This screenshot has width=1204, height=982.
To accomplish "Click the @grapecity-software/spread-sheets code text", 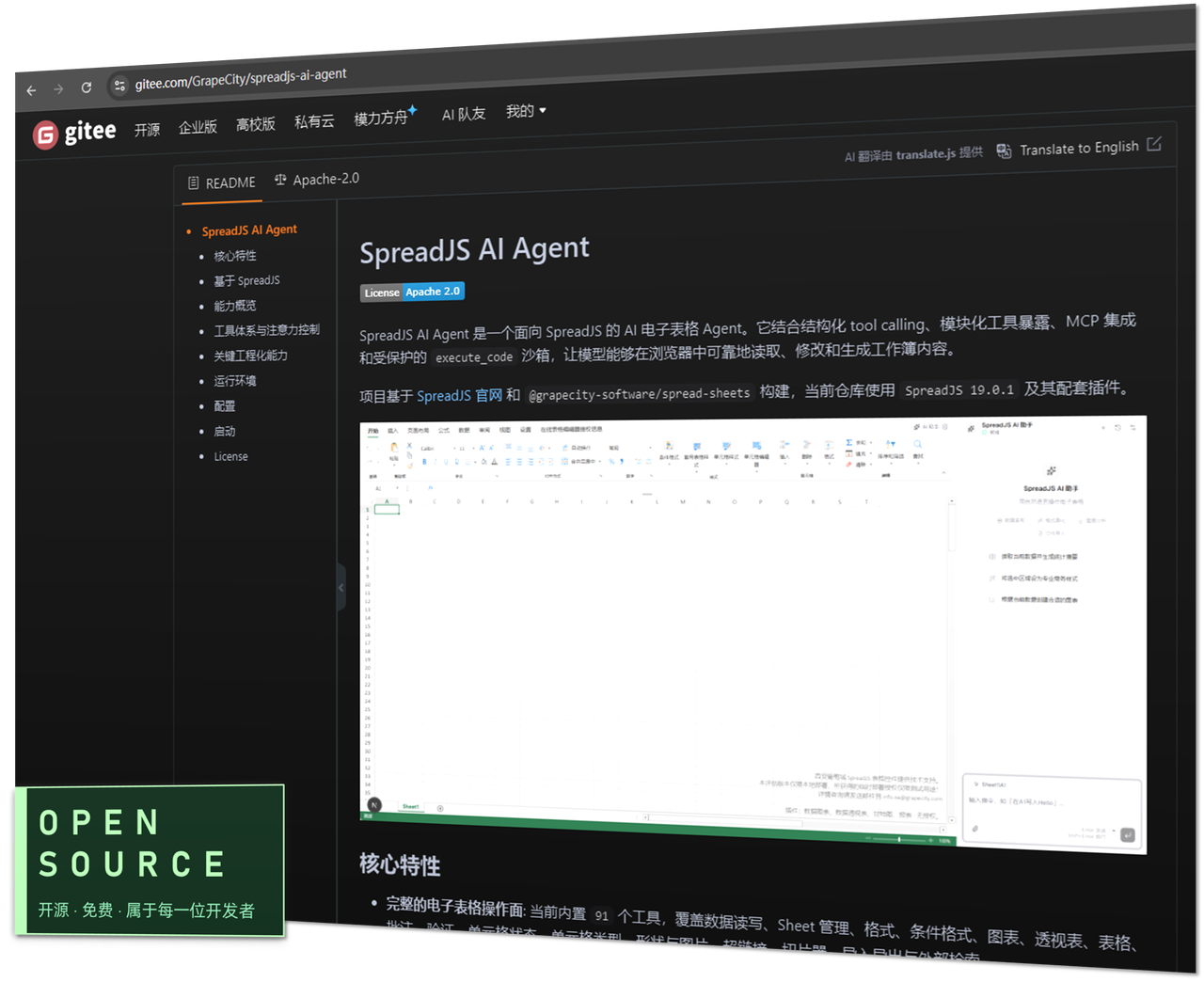I will pos(639,393).
